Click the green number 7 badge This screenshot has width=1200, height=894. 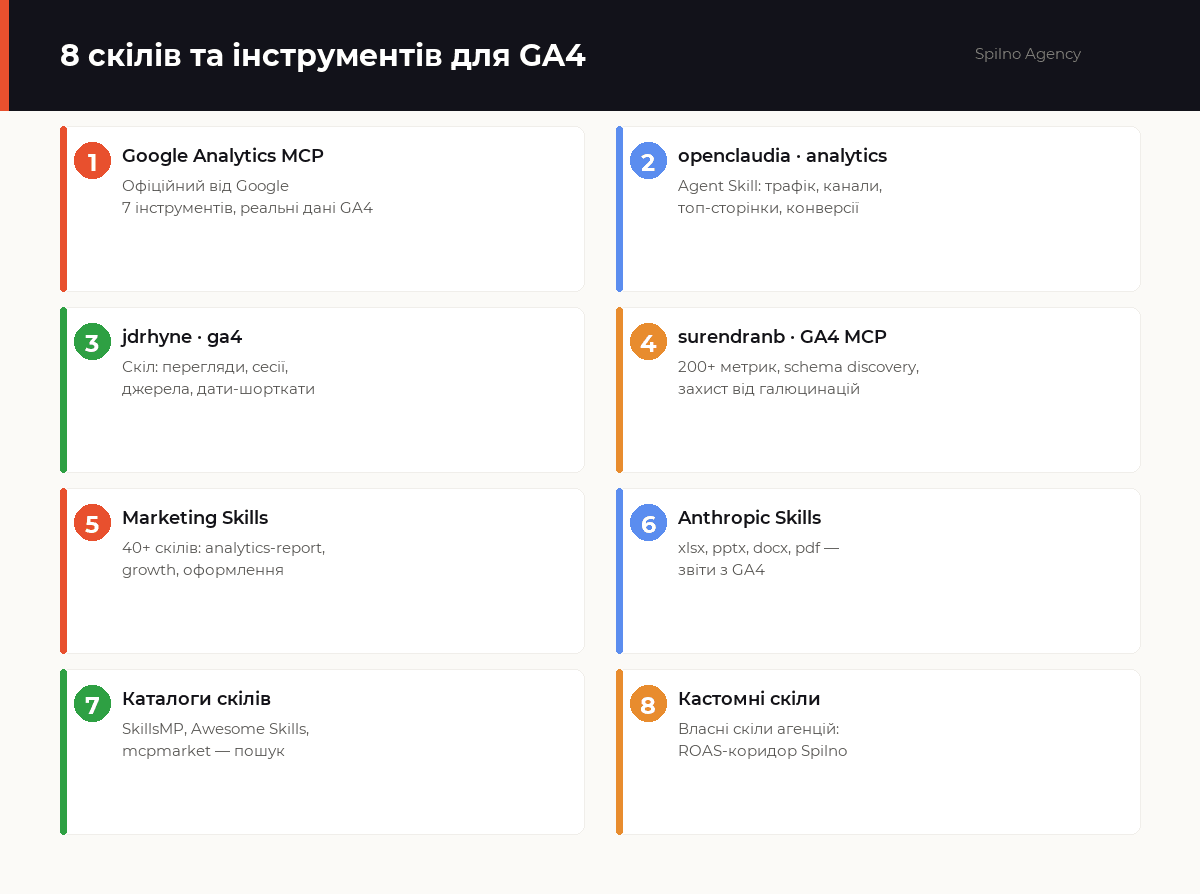(92, 704)
